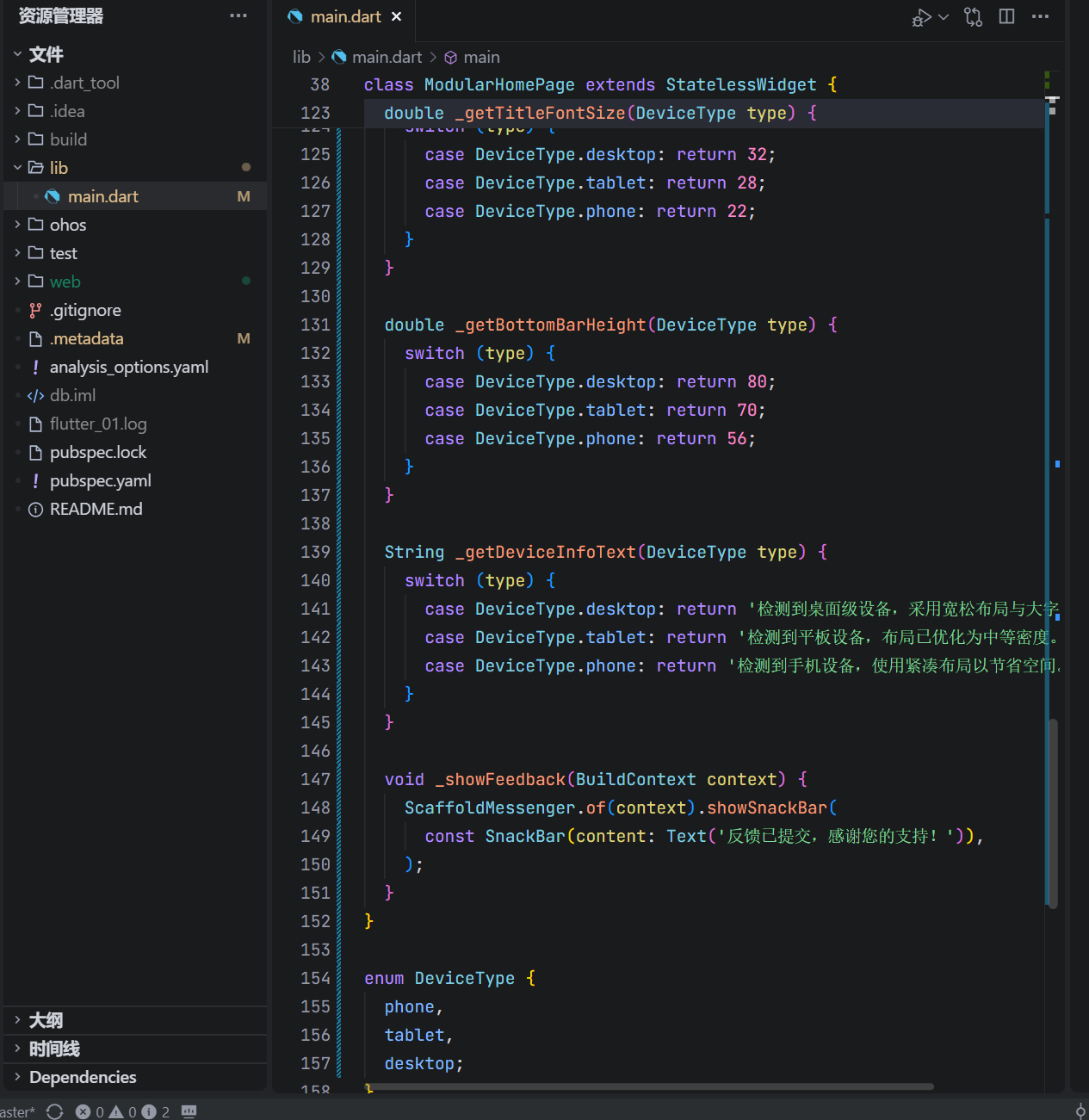
Task: Expand the ohos folder
Action: (135, 225)
